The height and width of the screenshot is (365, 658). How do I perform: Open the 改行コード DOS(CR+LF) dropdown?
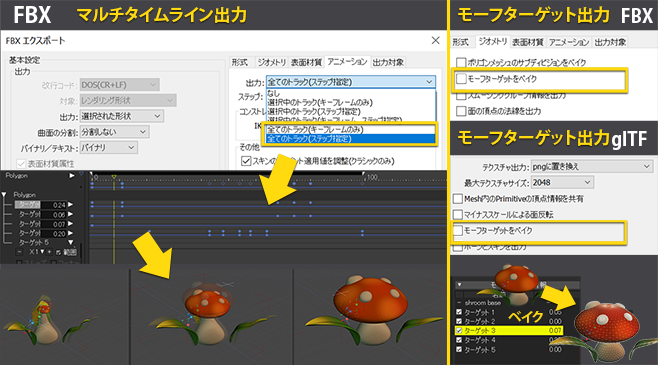120,85
